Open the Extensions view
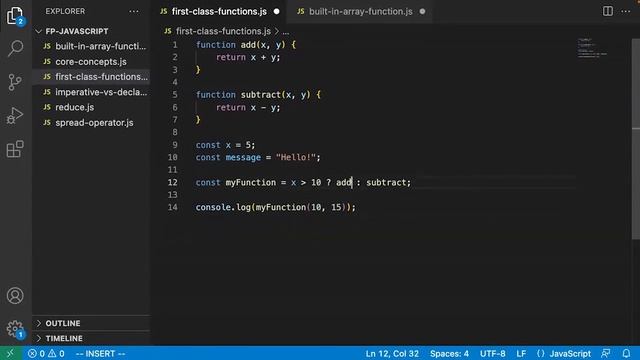 click(15, 149)
